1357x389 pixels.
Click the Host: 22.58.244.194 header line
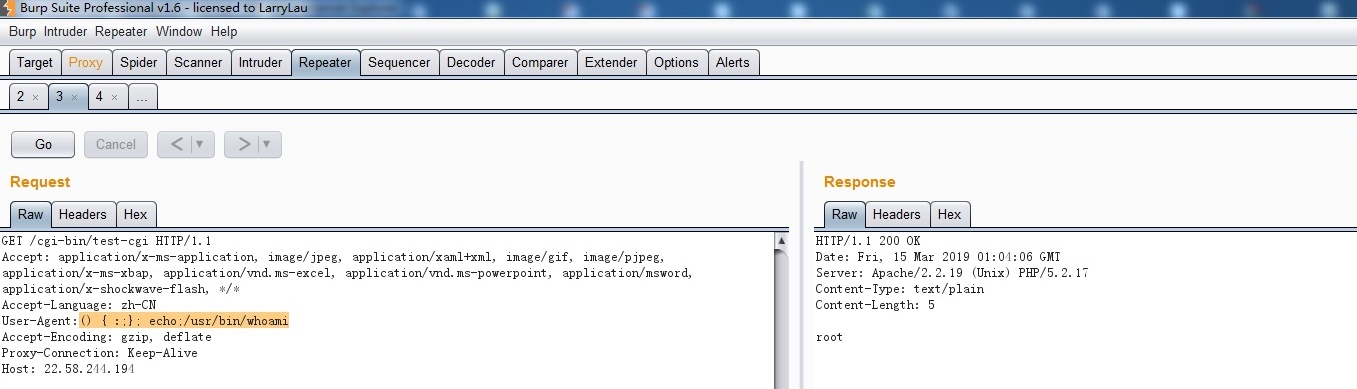[x=68, y=369]
